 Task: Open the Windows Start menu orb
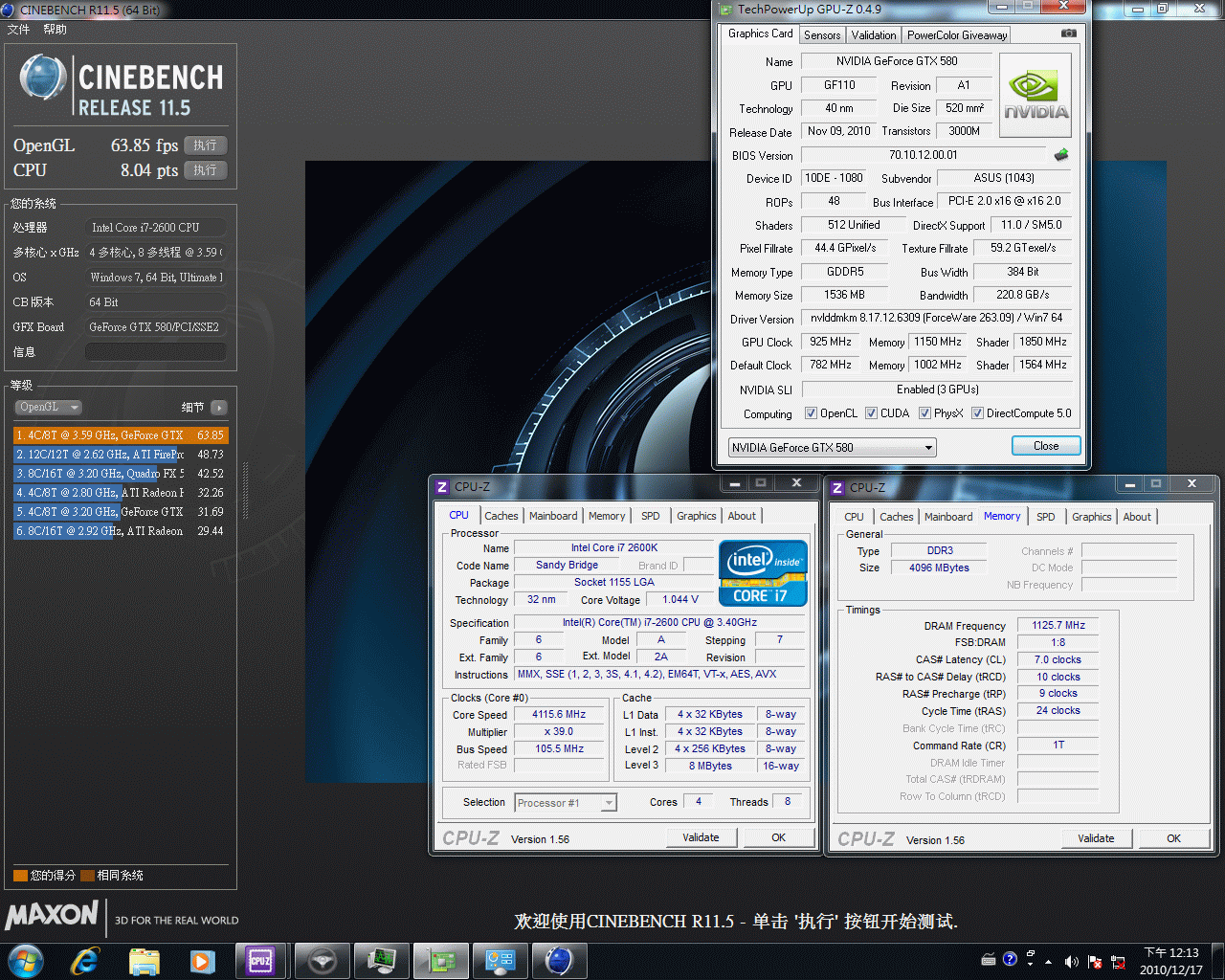pyautogui.click(x=26, y=960)
